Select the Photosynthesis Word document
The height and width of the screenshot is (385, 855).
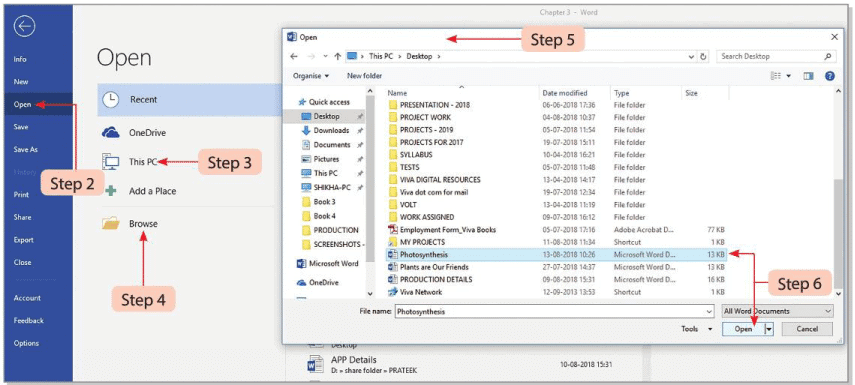pos(556,254)
